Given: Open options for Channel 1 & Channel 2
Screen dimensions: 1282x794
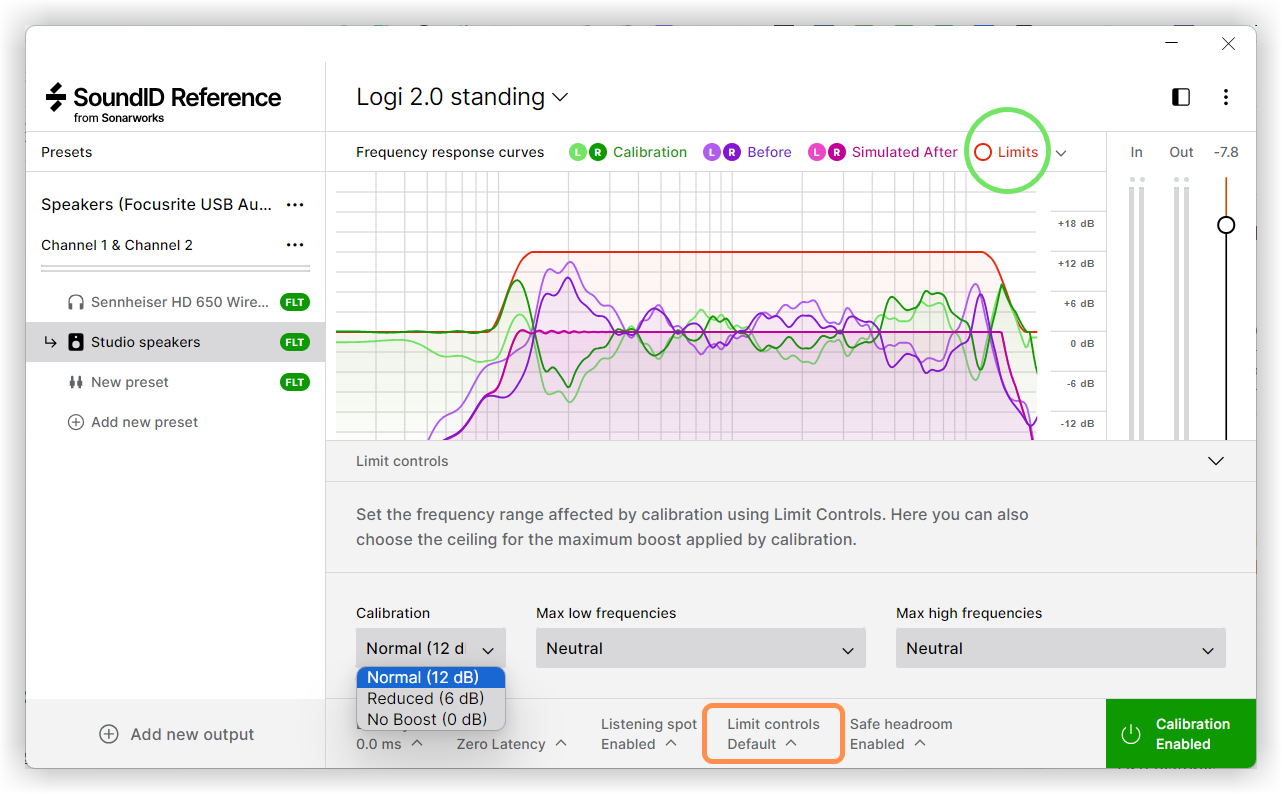Looking at the screenshot, I should (295, 245).
